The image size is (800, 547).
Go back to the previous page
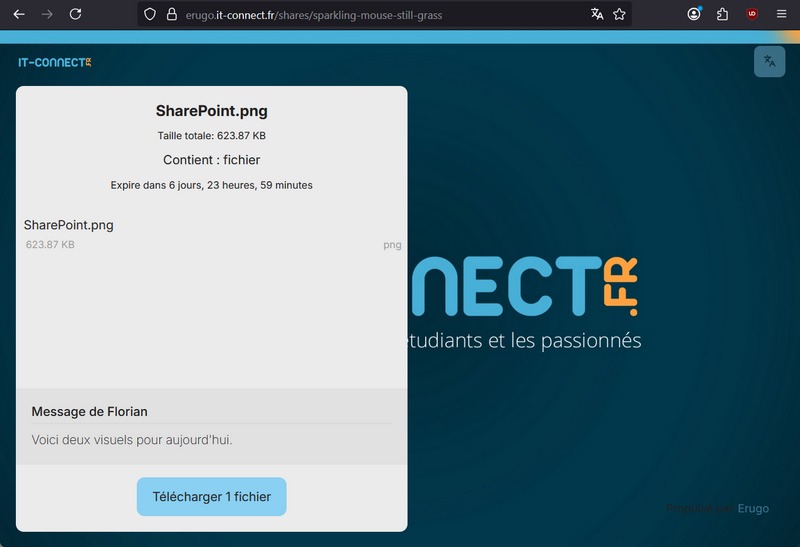pos(19,14)
